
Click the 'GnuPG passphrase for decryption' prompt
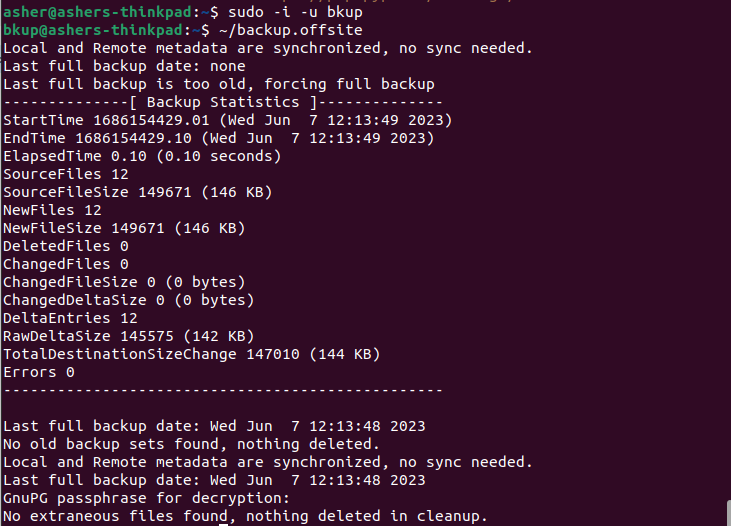(146, 498)
